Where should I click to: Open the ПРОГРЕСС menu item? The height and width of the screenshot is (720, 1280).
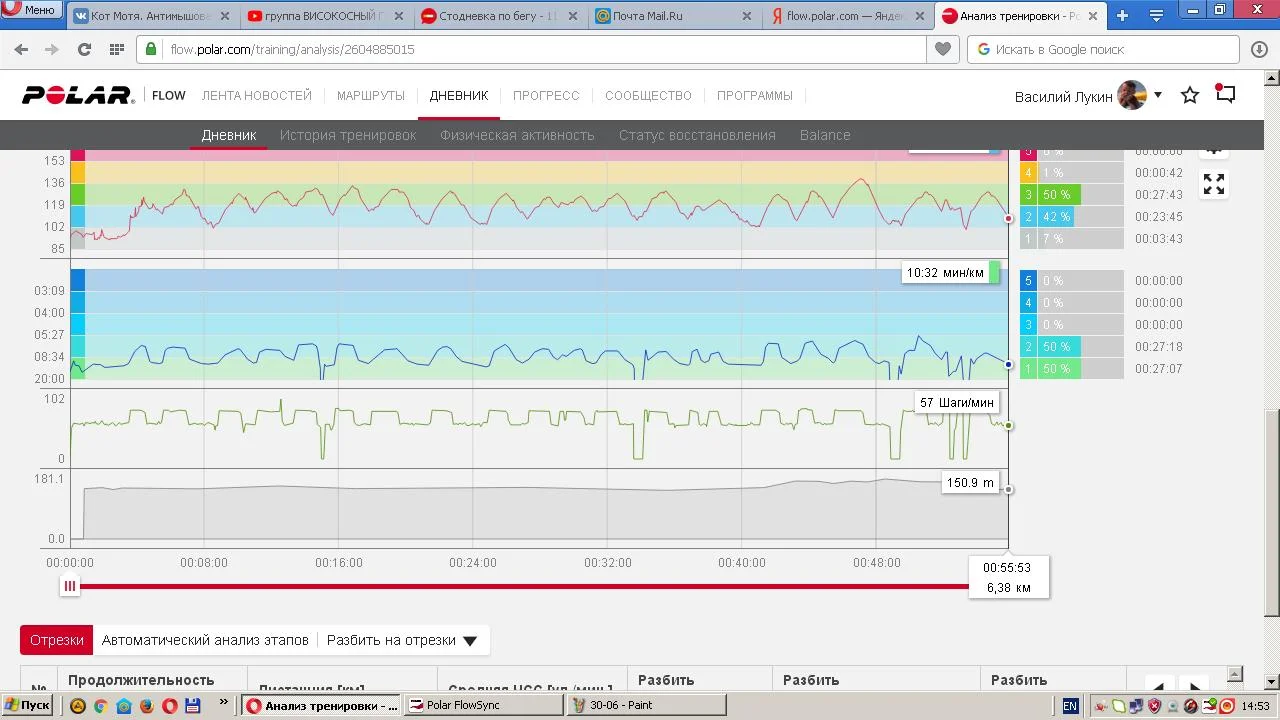(x=546, y=96)
